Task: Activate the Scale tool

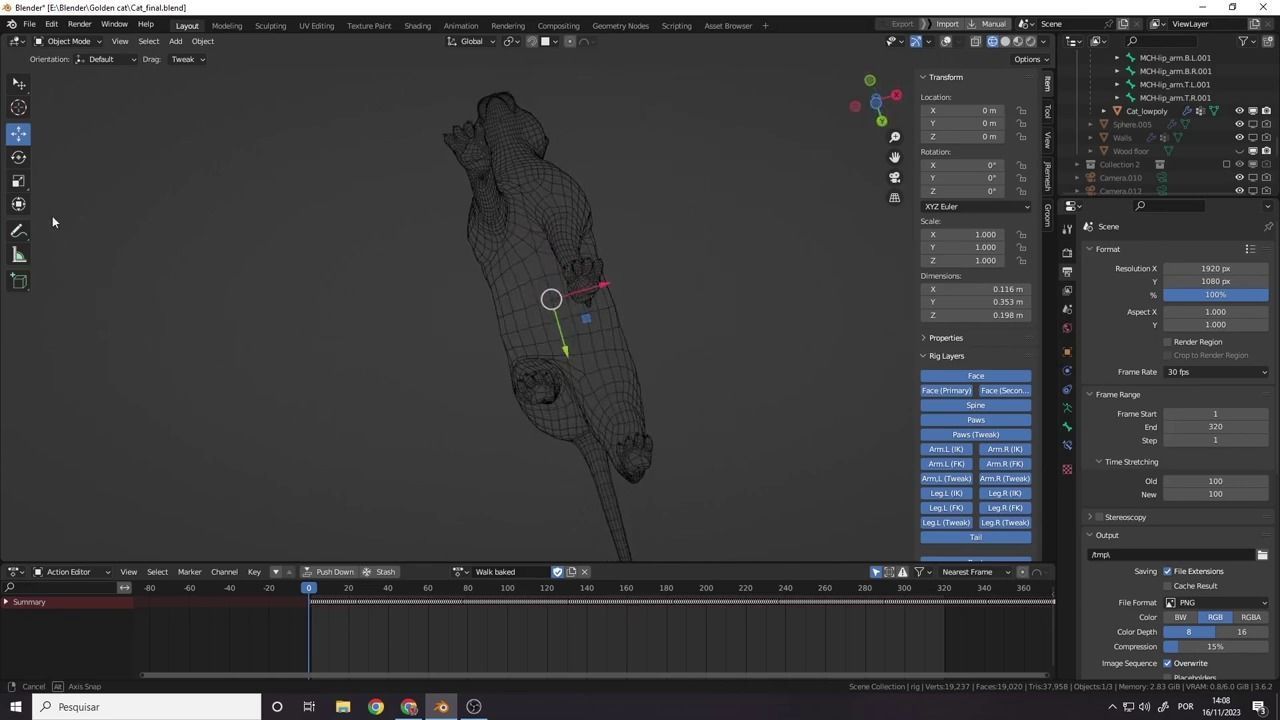Action: coord(19,181)
